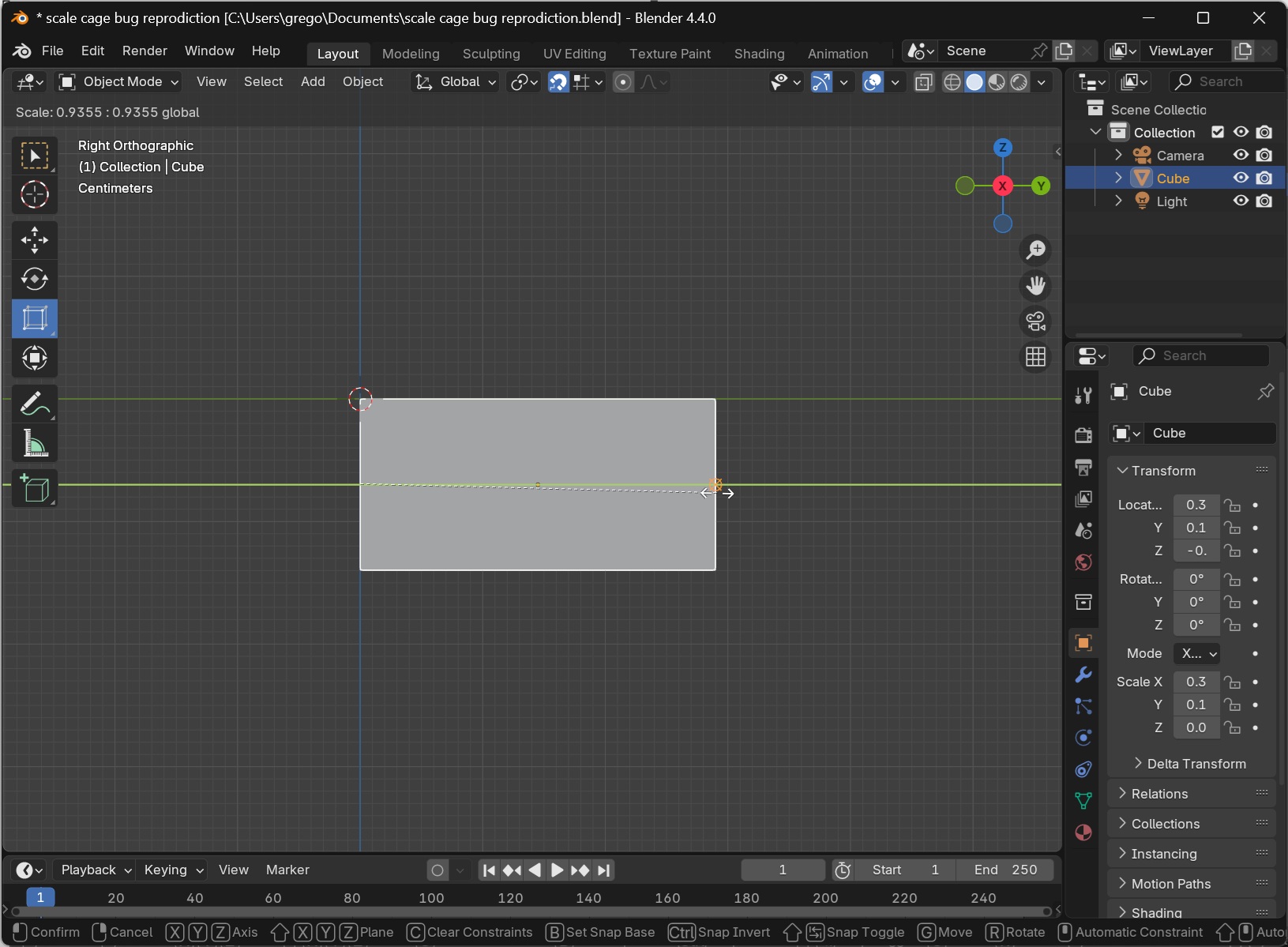1288x947 pixels.
Task: Open rotation Mode dropdown in properties
Action: click(1197, 654)
